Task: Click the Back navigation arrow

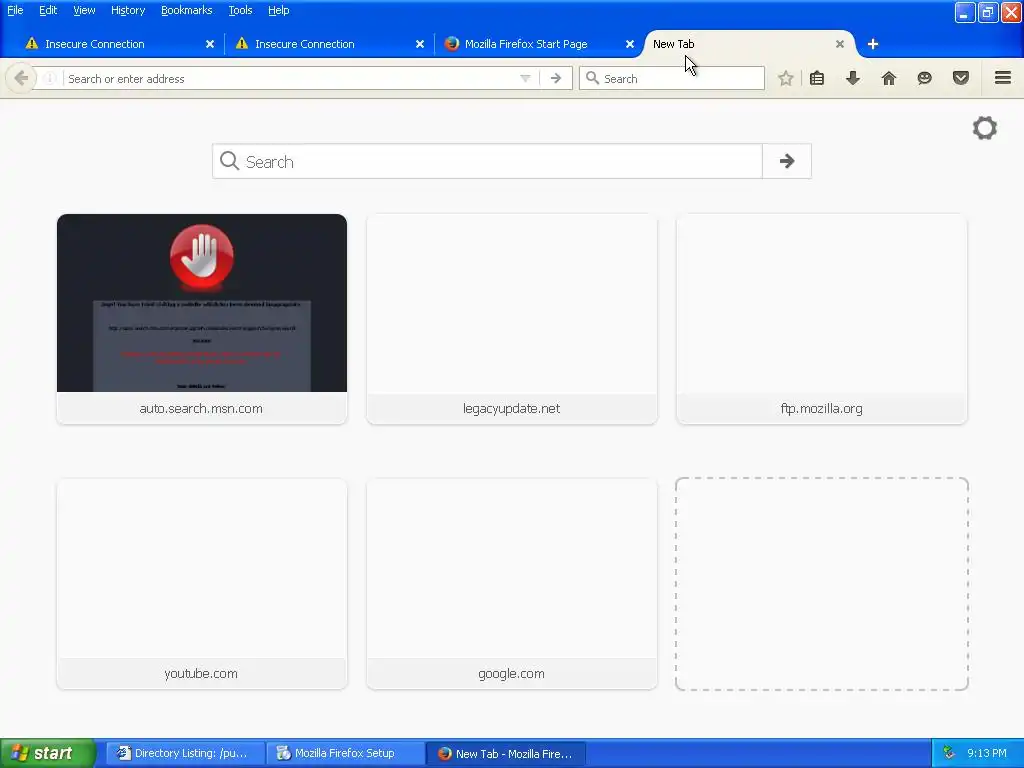Action: click(21, 78)
